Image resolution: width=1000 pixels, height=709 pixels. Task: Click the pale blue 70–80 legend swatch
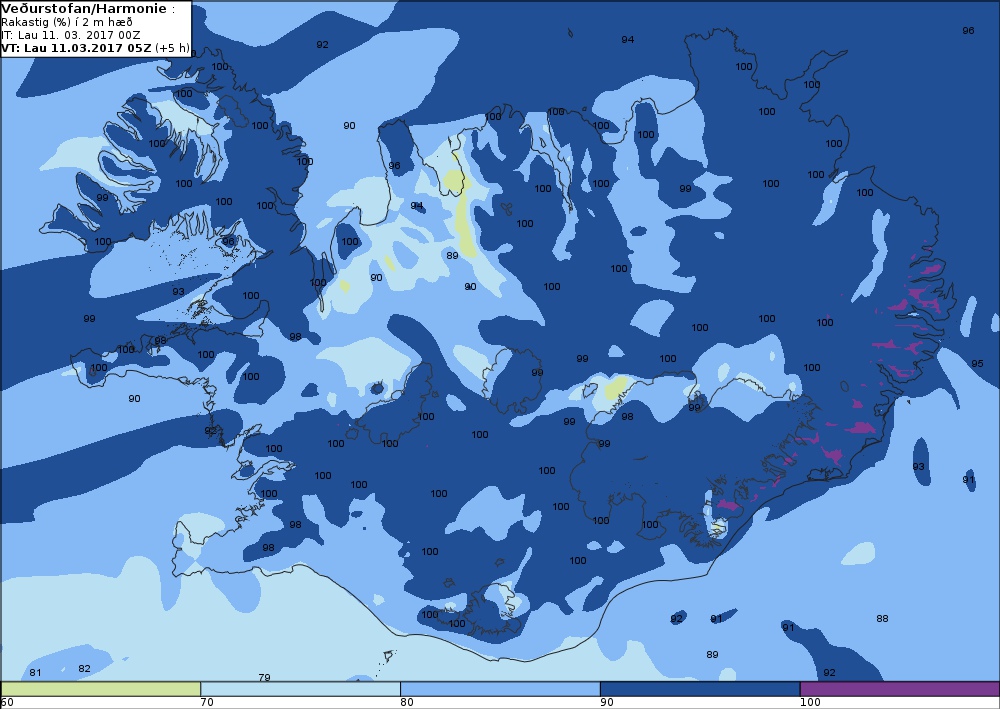click(x=300, y=689)
